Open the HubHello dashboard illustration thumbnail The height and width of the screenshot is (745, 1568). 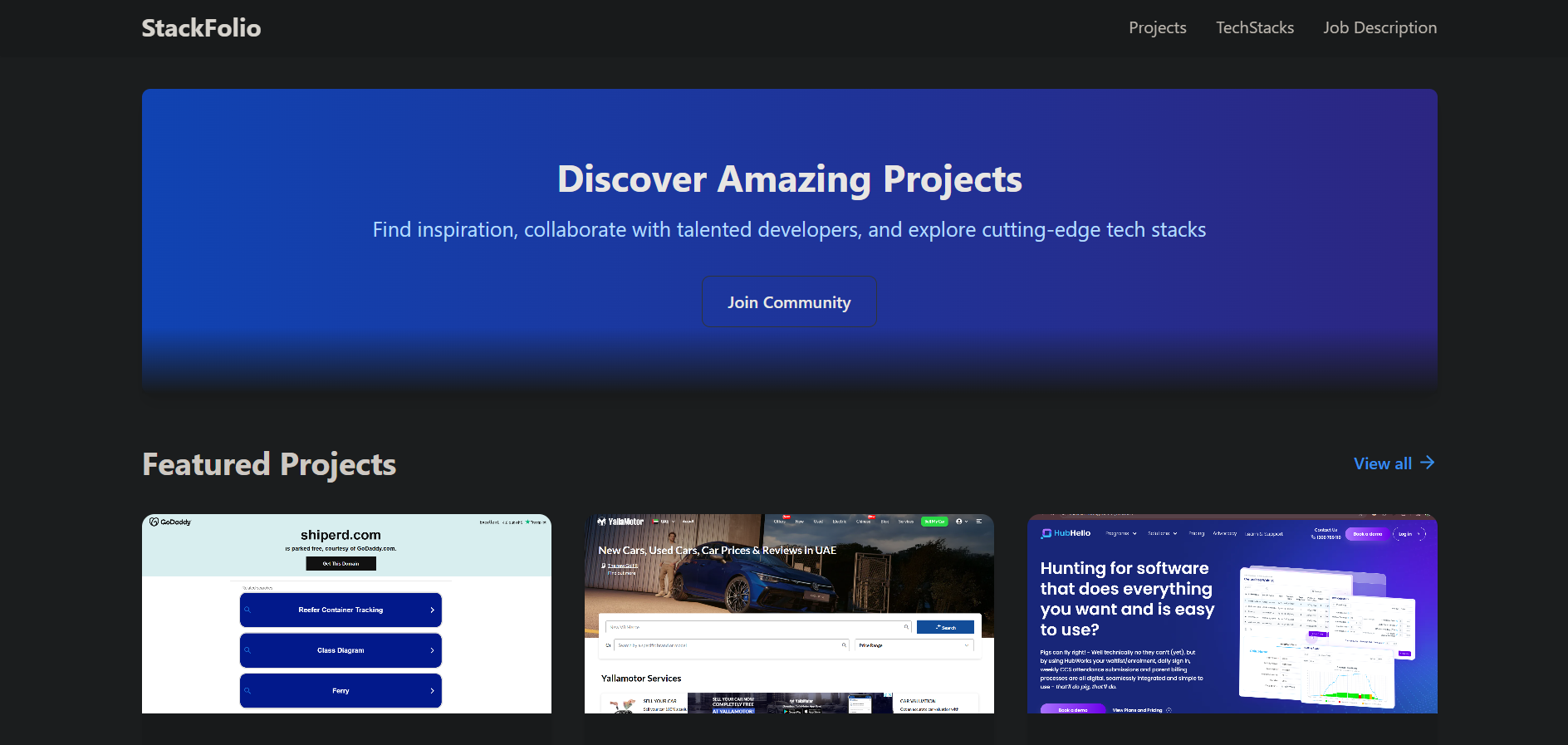coord(1325,637)
